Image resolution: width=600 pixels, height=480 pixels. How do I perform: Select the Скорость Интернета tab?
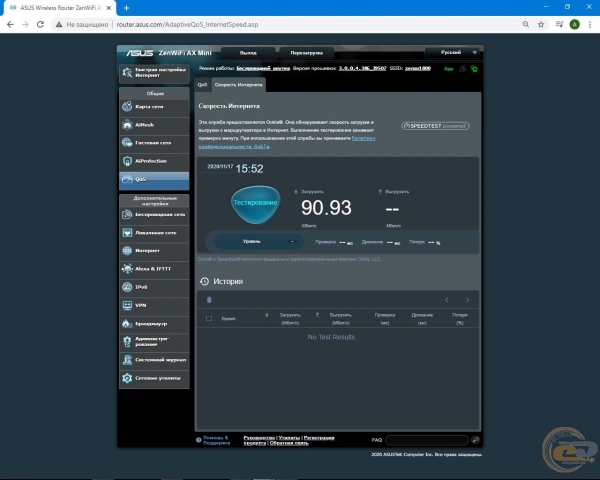[239, 85]
